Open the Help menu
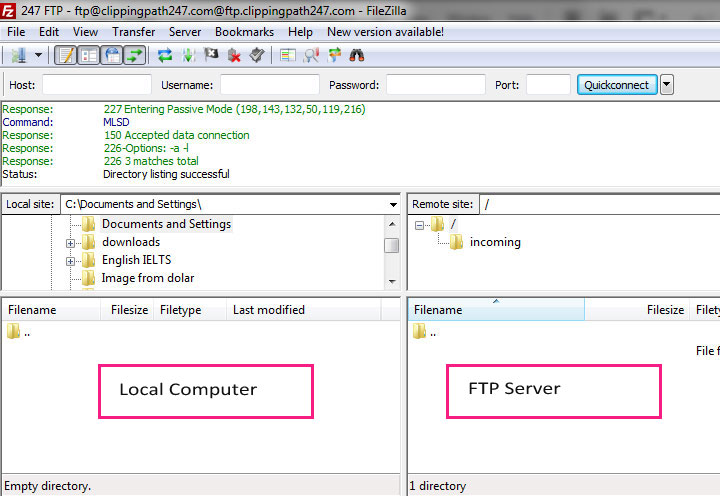 [300, 32]
